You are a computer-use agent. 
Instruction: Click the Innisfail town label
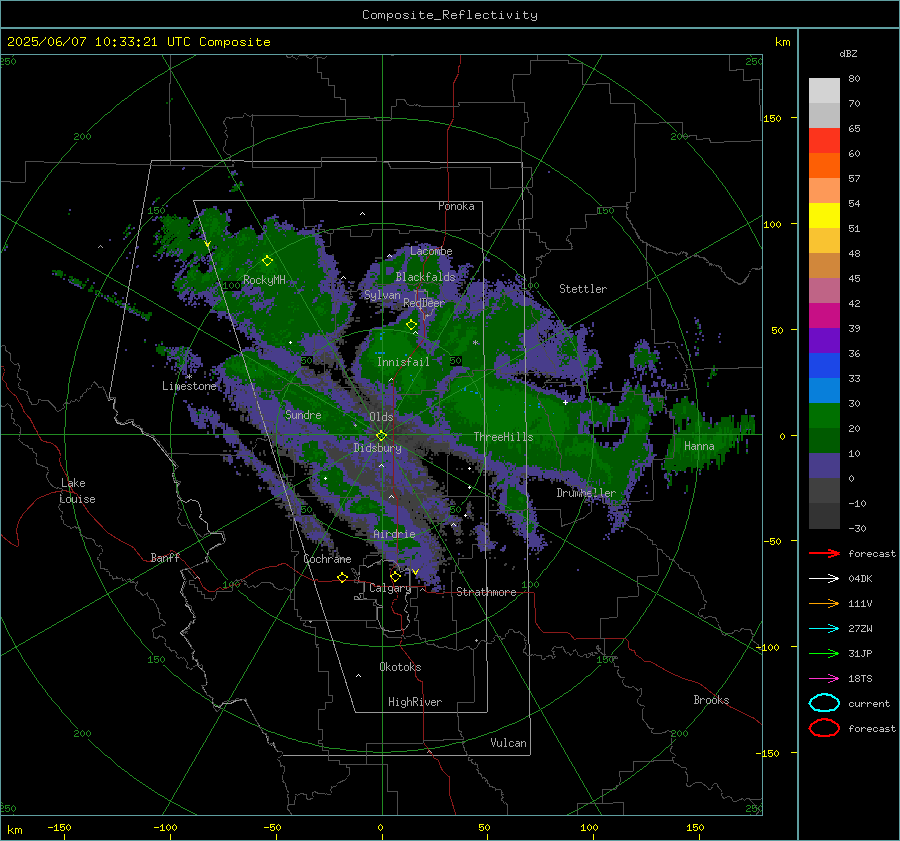[x=403, y=362]
